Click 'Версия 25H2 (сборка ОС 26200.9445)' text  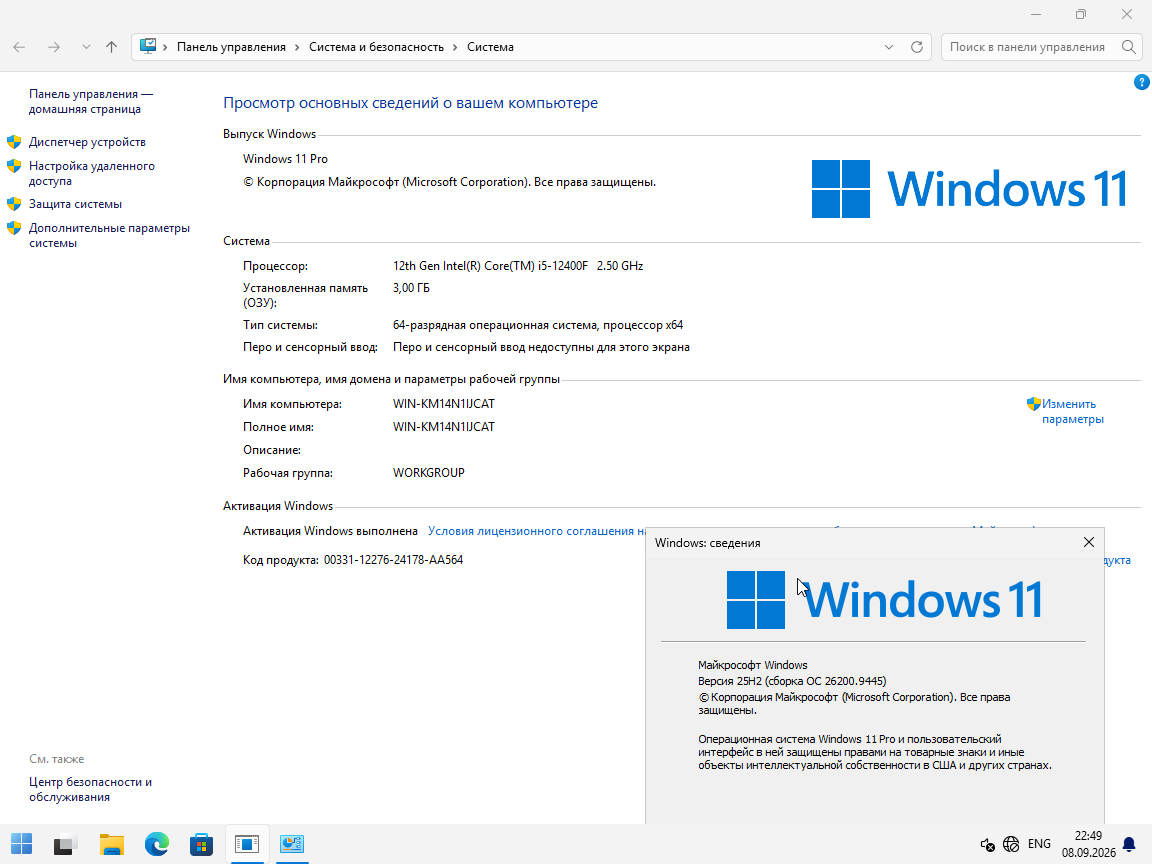click(792, 681)
